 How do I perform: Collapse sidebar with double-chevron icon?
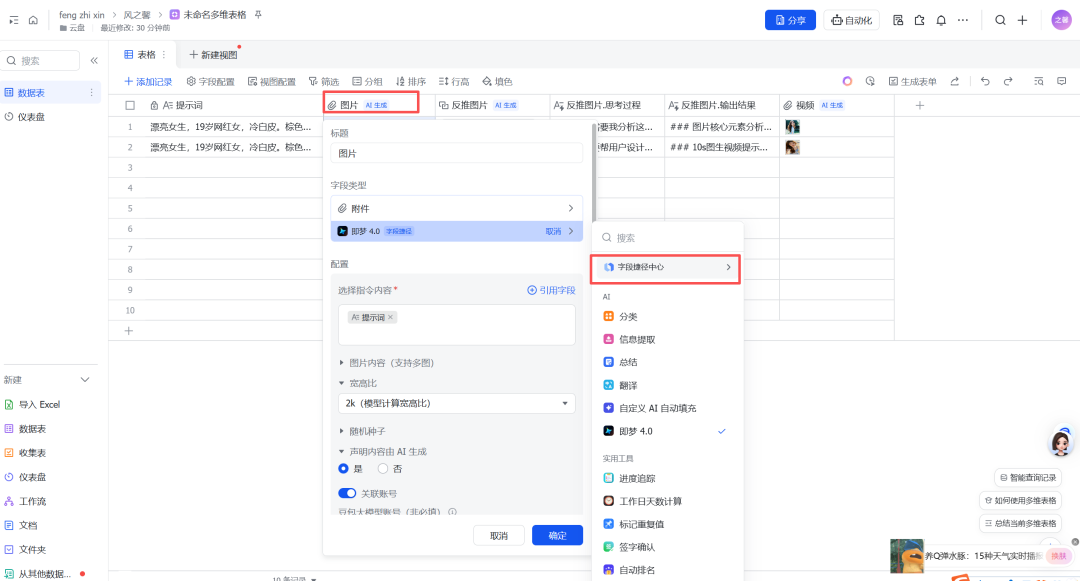pyautogui.click(x=94, y=61)
